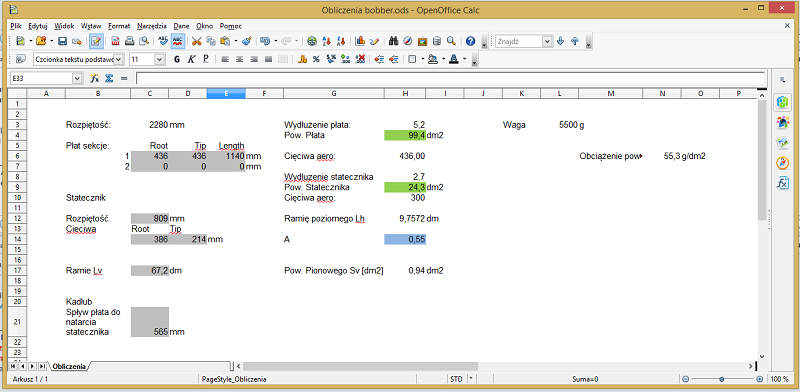The image size is (800, 392).
Task: Open font name dropdown Czcionka tekstu
Action: click(x=119, y=59)
